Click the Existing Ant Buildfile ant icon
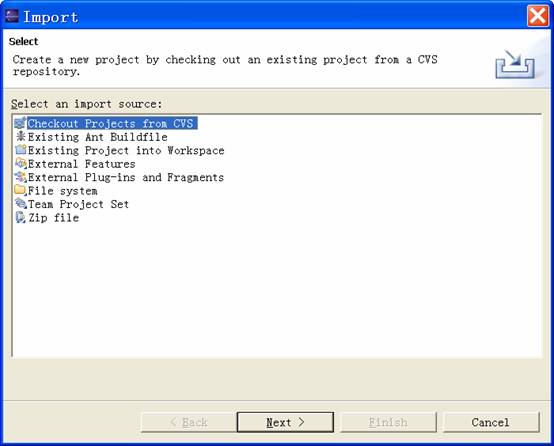Image resolution: width=554 pixels, height=446 pixels. (x=21, y=136)
